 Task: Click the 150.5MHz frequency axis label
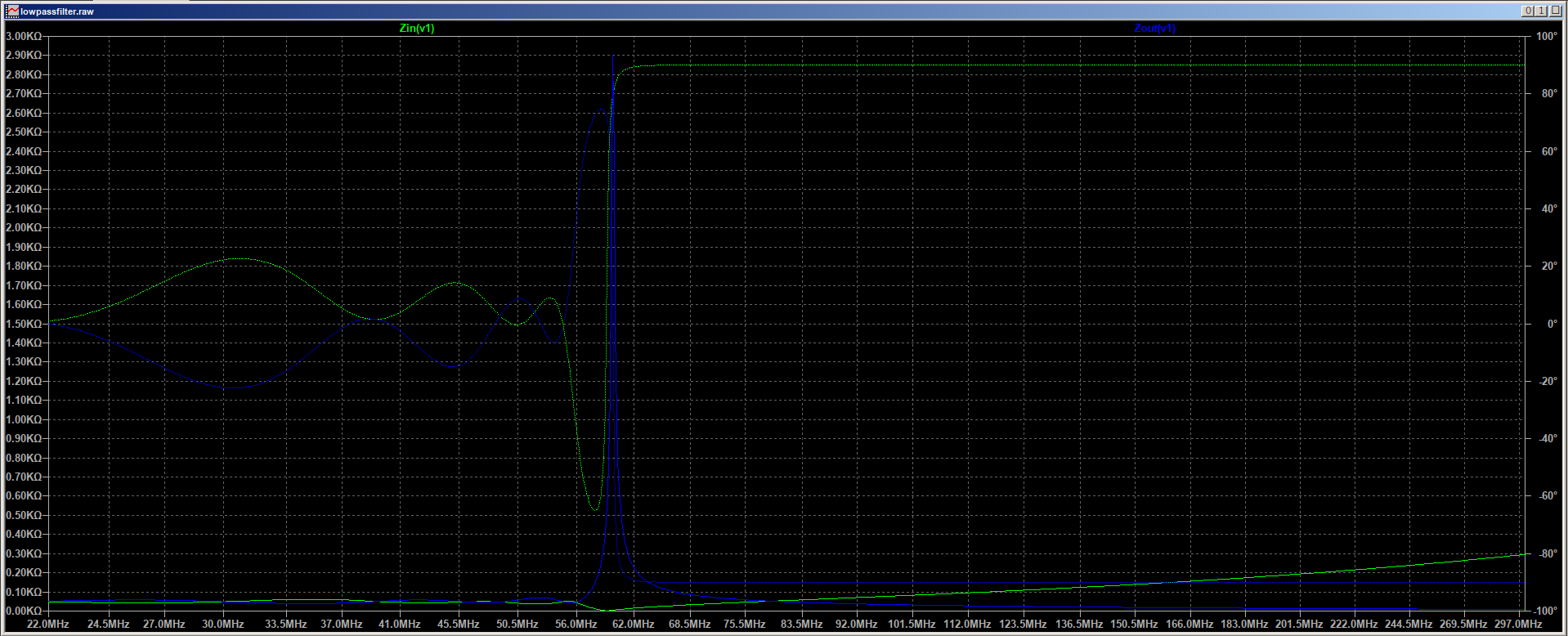[1134, 624]
